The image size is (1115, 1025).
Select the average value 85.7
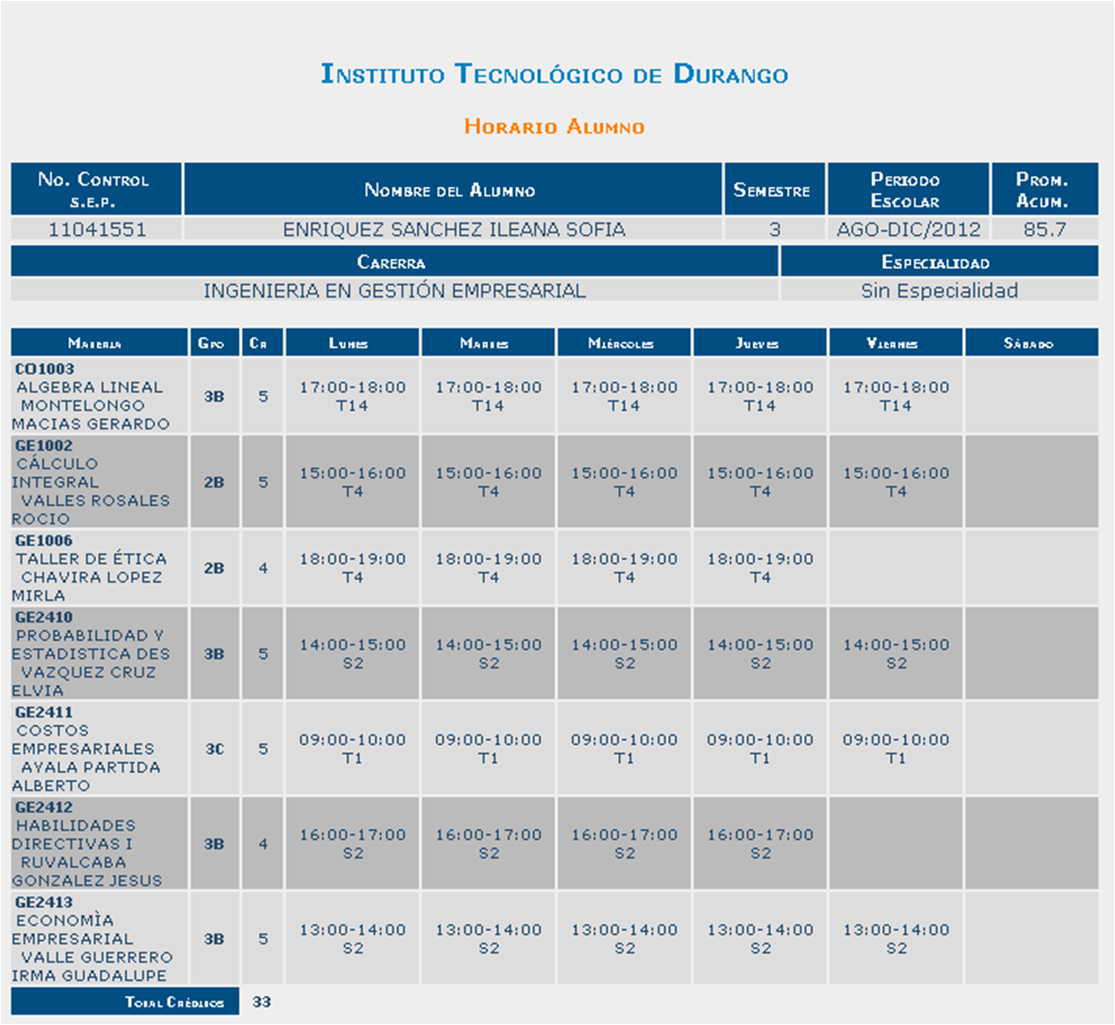1045,229
